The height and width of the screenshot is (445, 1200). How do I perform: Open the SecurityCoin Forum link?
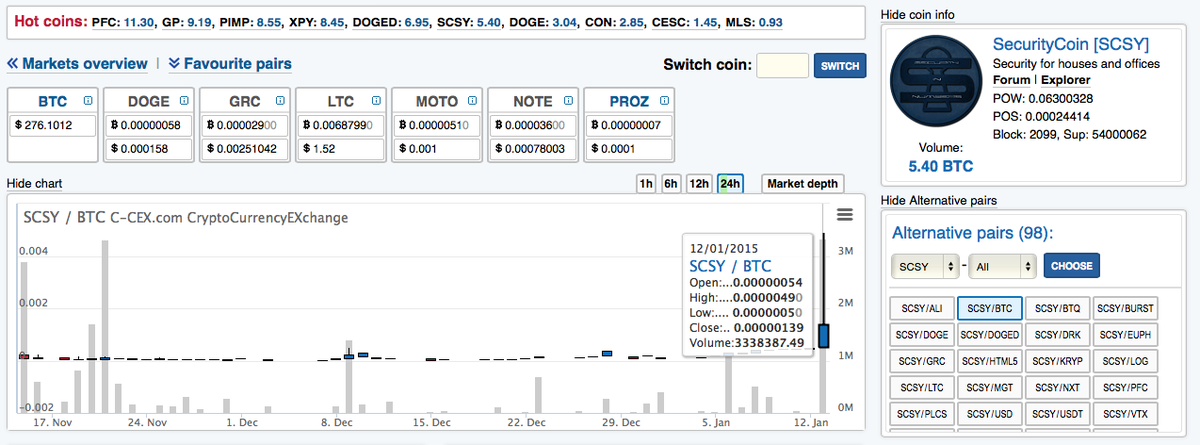(x=1010, y=78)
